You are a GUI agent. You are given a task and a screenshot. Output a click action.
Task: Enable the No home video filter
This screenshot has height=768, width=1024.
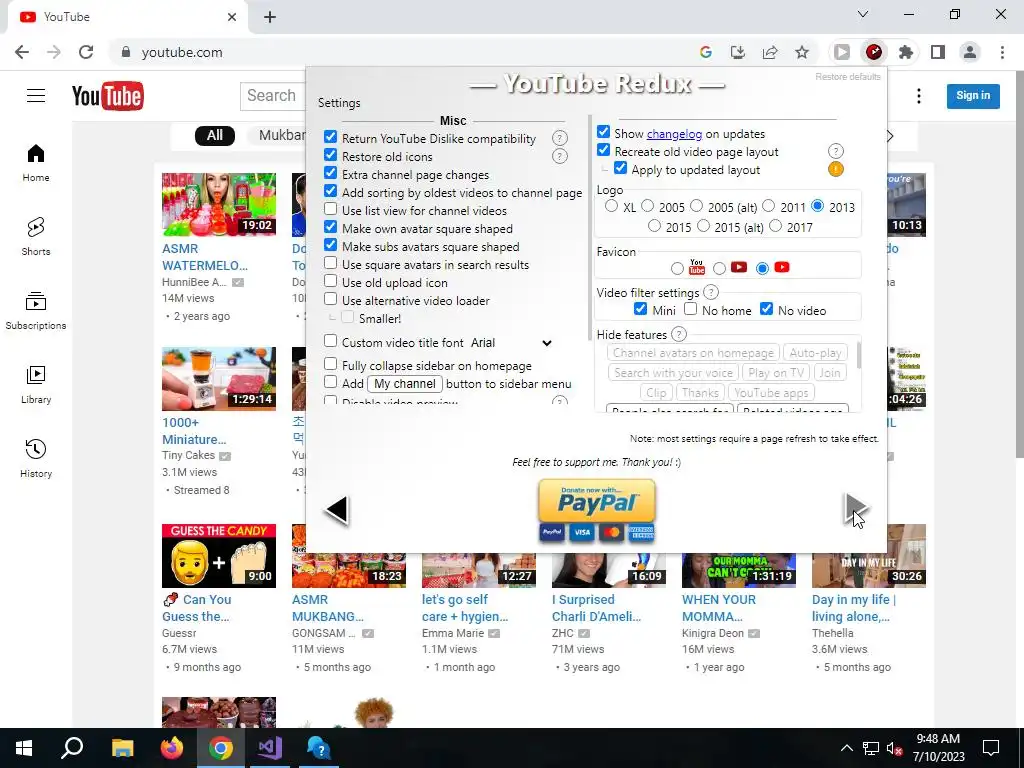click(x=690, y=308)
